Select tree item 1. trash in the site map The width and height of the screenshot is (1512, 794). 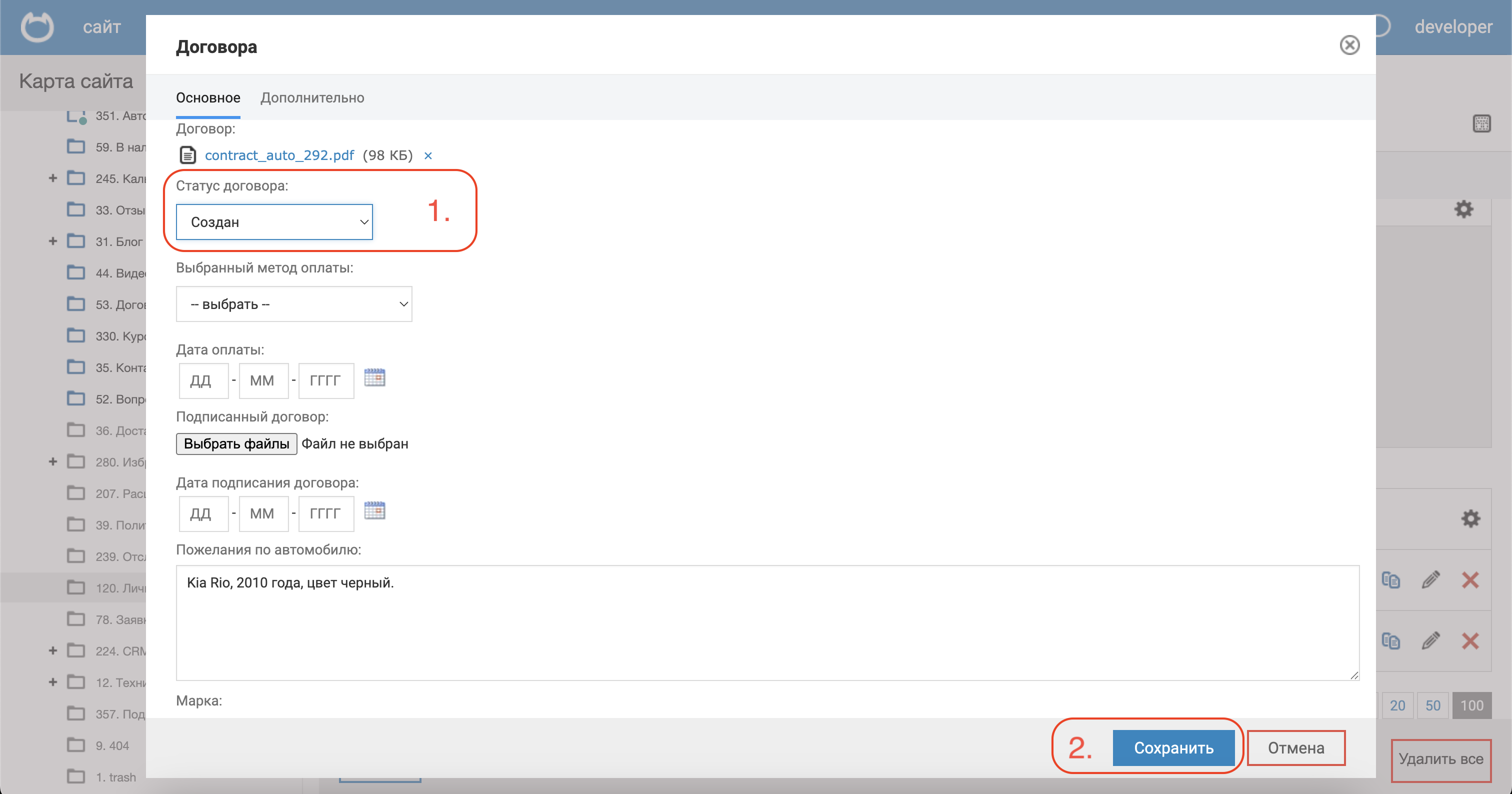coord(115,777)
